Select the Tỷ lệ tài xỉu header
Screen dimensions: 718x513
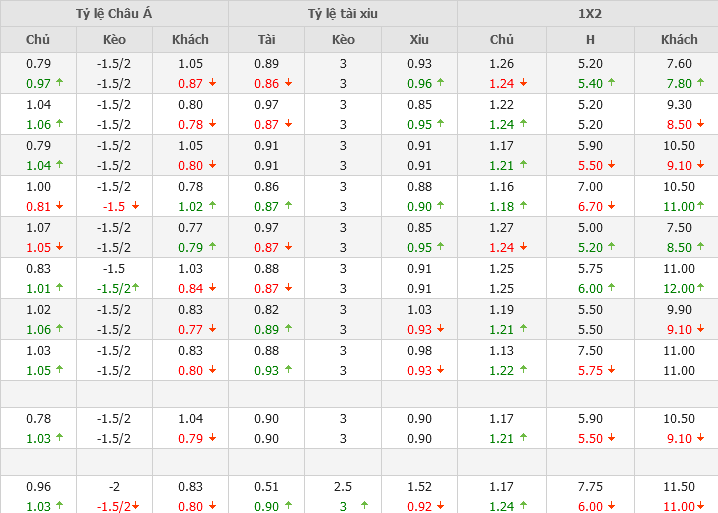click(343, 13)
